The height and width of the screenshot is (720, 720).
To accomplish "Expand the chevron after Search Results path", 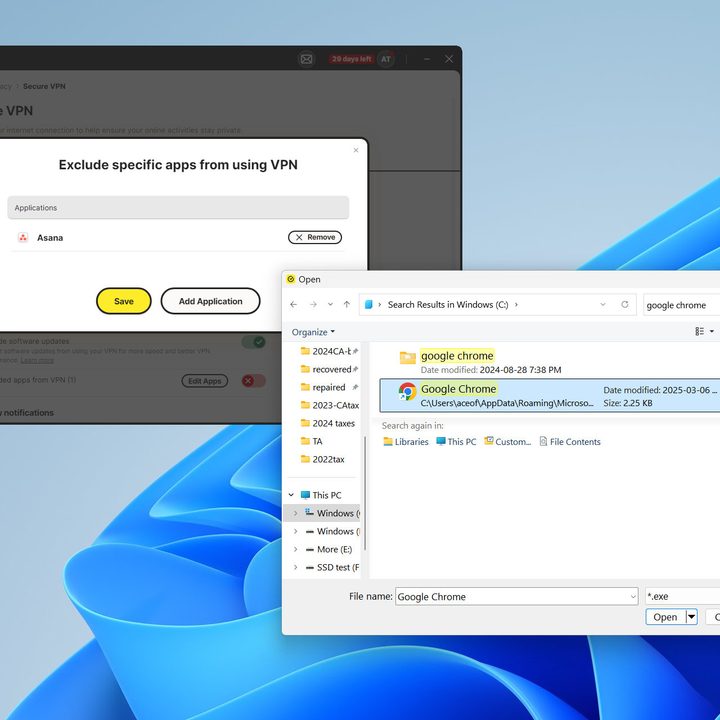I will (516, 304).
